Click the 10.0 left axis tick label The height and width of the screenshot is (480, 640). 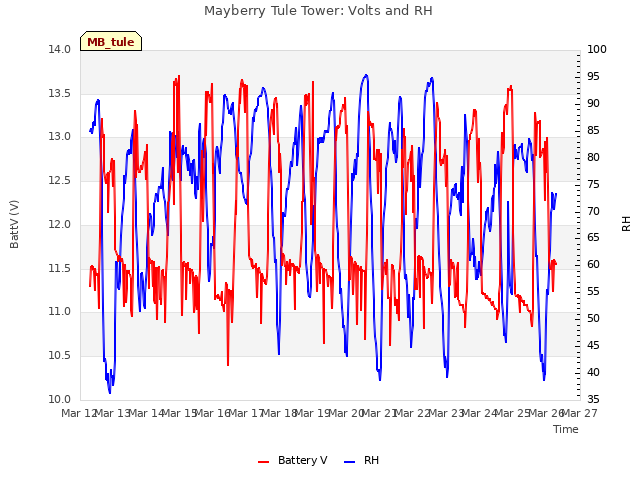click(60, 400)
